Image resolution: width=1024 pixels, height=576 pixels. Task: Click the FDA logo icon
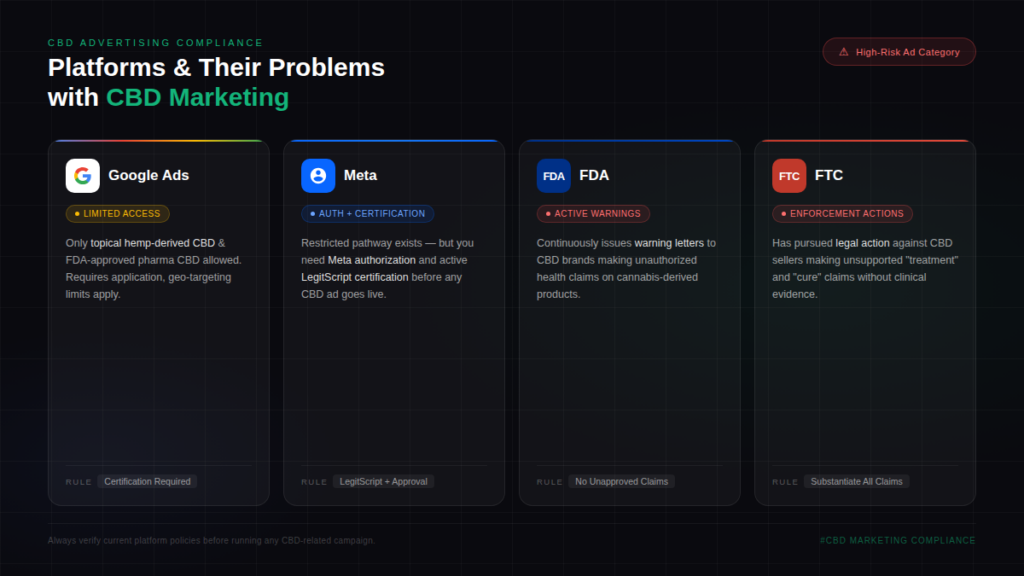tap(554, 176)
